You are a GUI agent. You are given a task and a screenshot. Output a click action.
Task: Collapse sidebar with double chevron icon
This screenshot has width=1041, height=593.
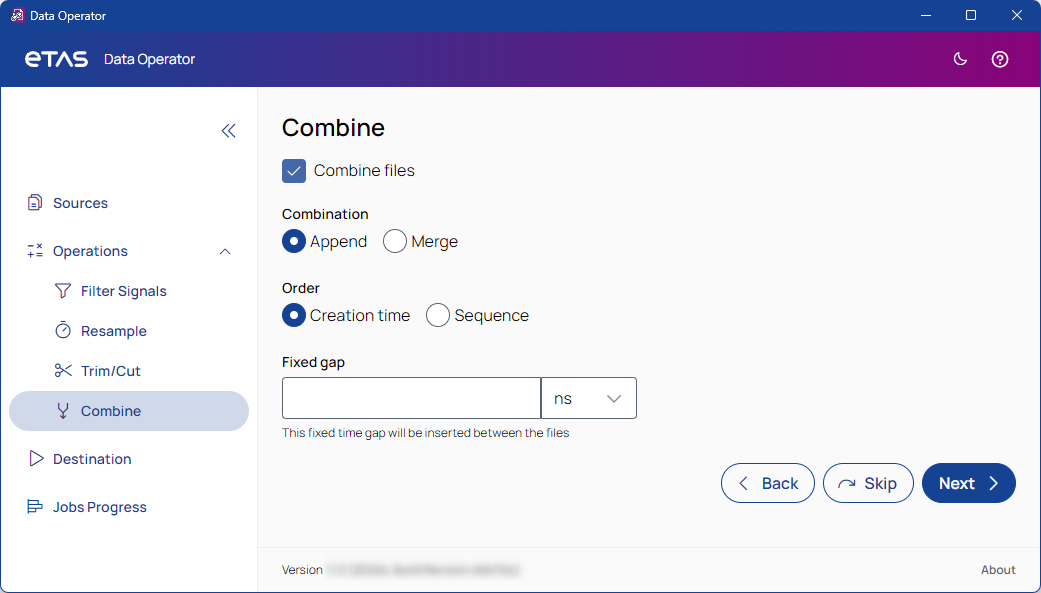(228, 131)
